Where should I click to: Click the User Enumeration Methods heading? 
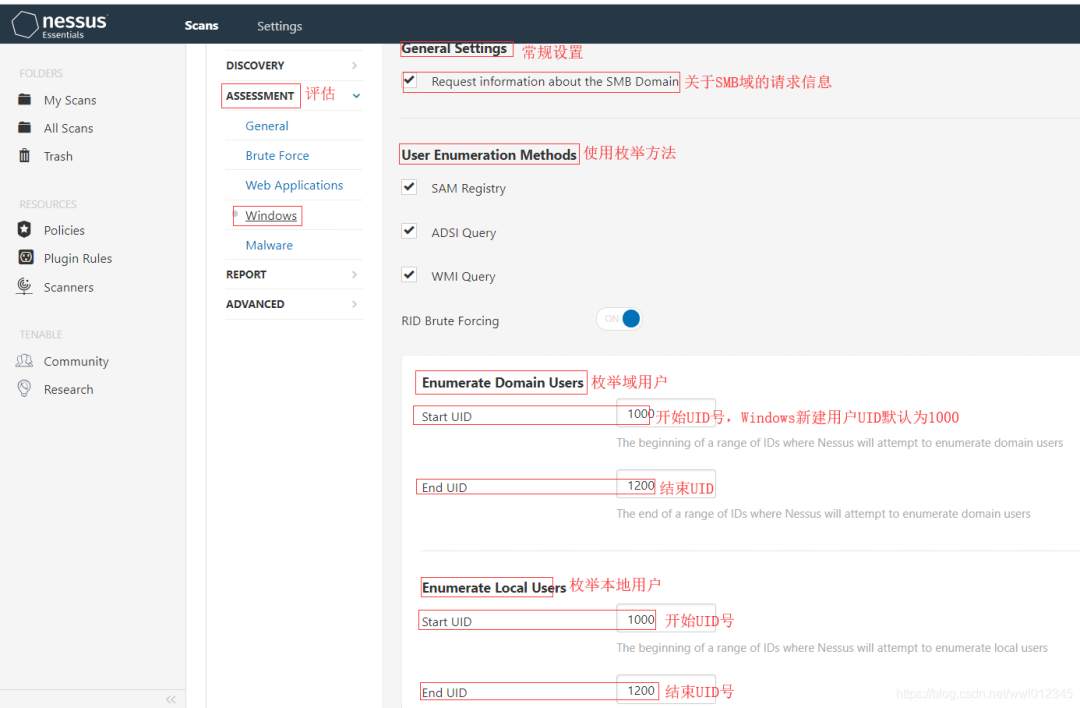tap(489, 154)
